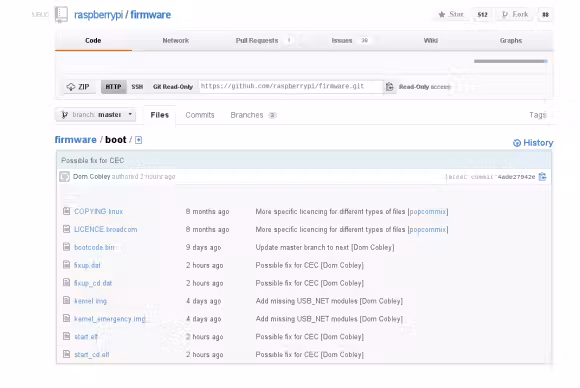580x388 pixels.
Task: Open the fork count next to Fork
Action: coord(545,14)
